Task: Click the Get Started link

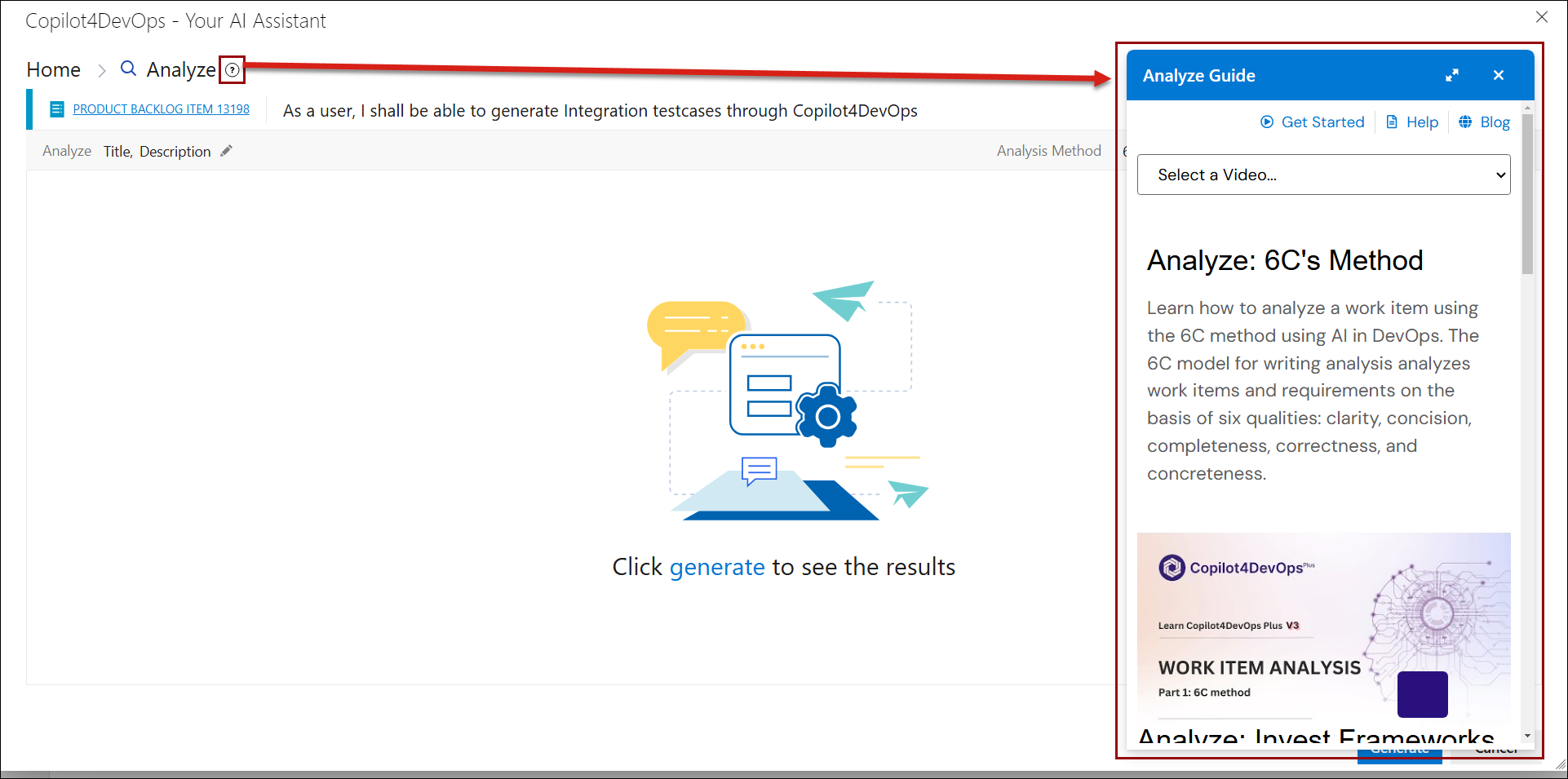Action: [1322, 122]
